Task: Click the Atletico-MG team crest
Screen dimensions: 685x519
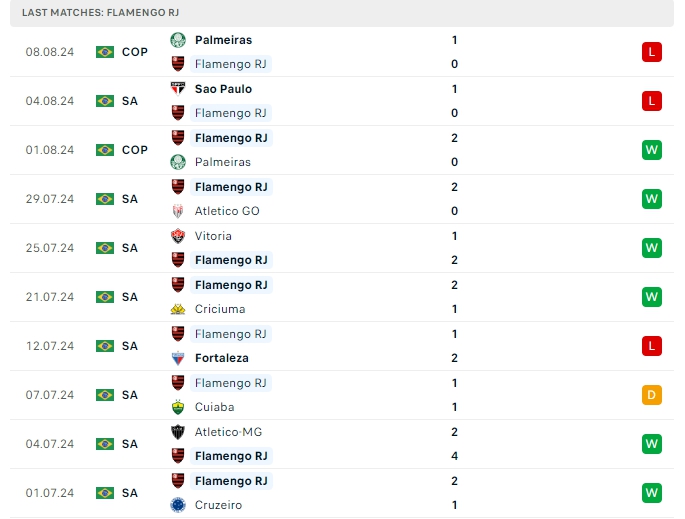Action: click(x=178, y=432)
